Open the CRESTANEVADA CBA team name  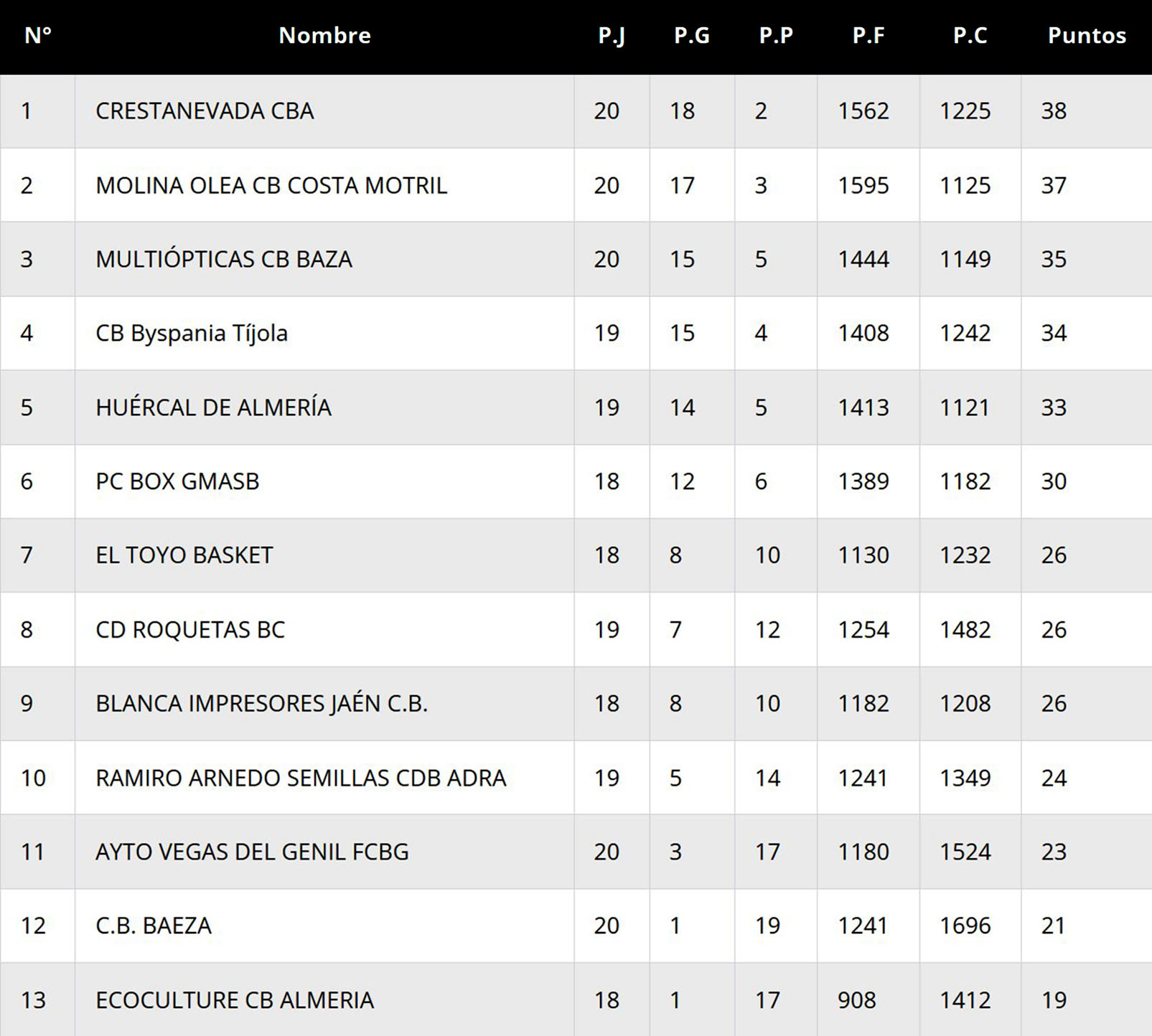pyautogui.click(x=205, y=111)
